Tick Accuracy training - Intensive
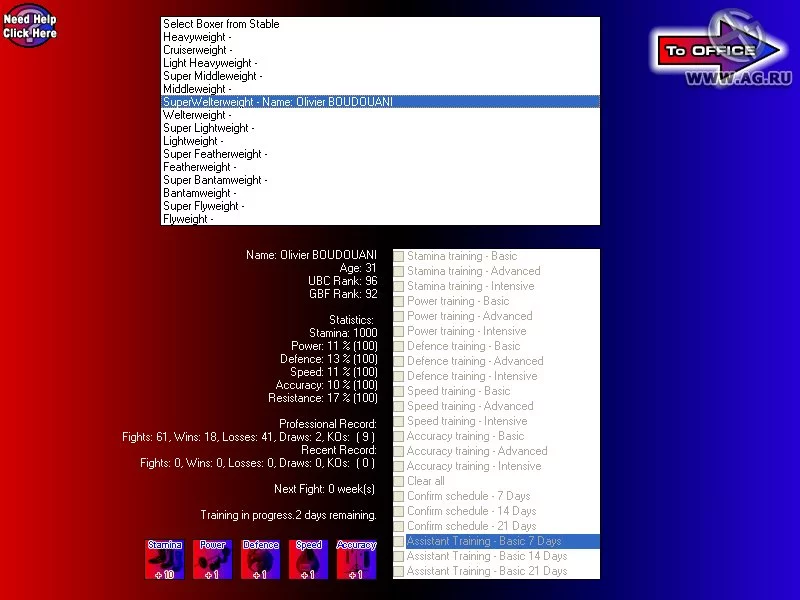This screenshot has height=600, width=800. (x=399, y=466)
